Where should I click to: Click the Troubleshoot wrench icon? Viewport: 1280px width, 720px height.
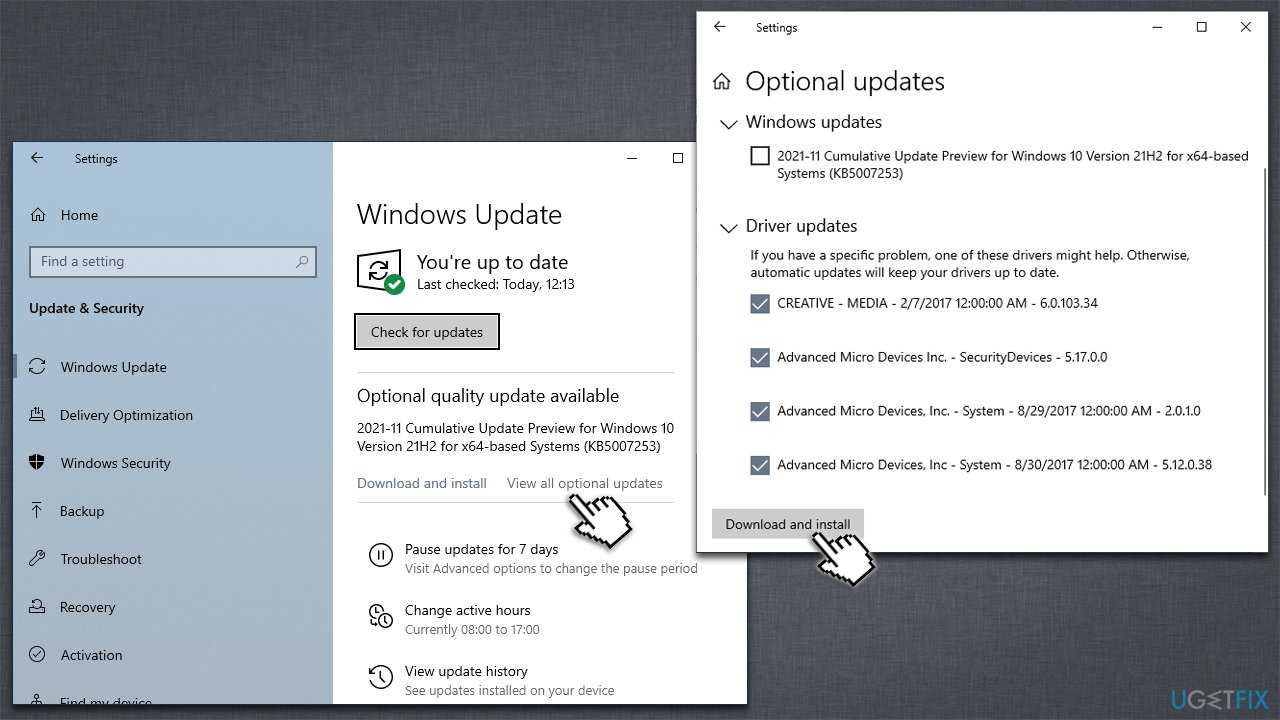tap(38, 559)
